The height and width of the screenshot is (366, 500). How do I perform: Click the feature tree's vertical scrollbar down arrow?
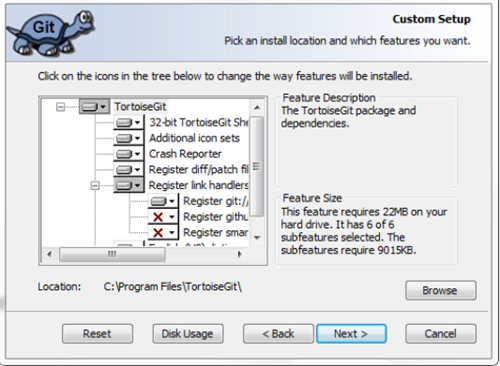pyautogui.click(x=257, y=238)
